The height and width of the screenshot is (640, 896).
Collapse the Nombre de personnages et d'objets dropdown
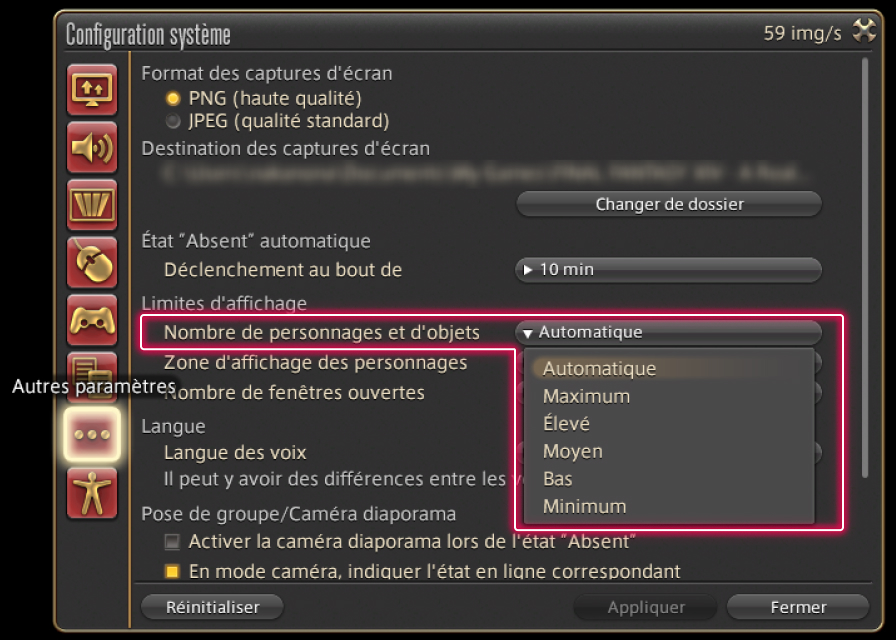pos(668,332)
